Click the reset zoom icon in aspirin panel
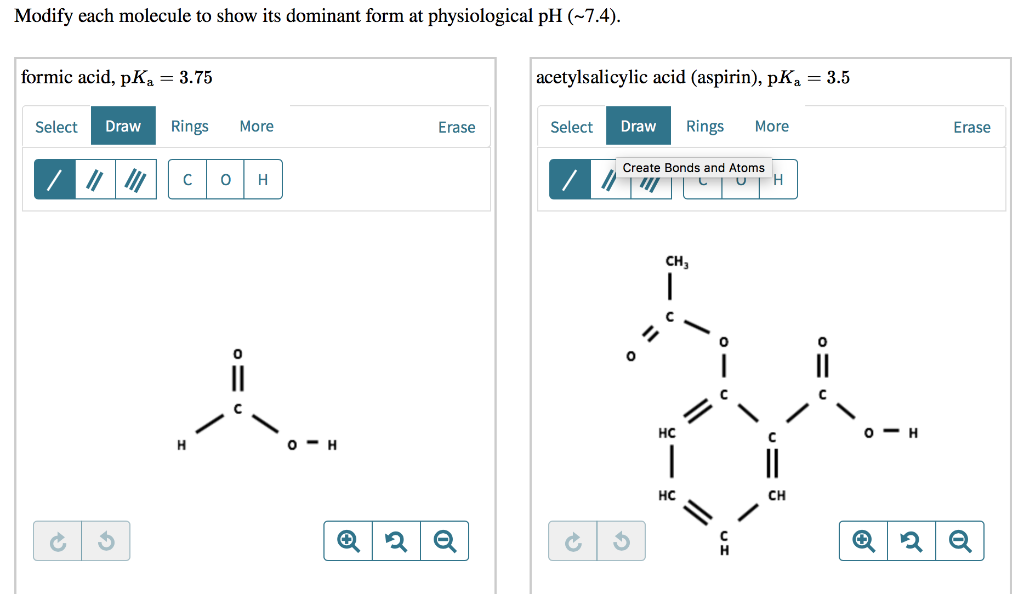 pyautogui.click(x=911, y=540)
